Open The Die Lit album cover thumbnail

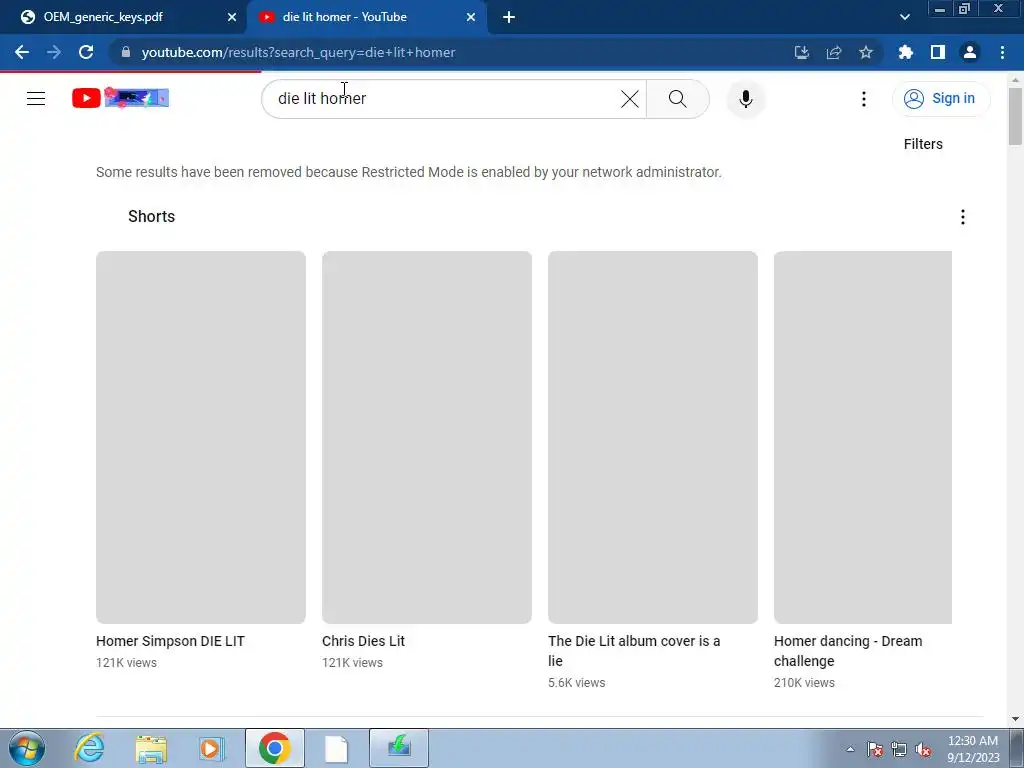point(652,437)
